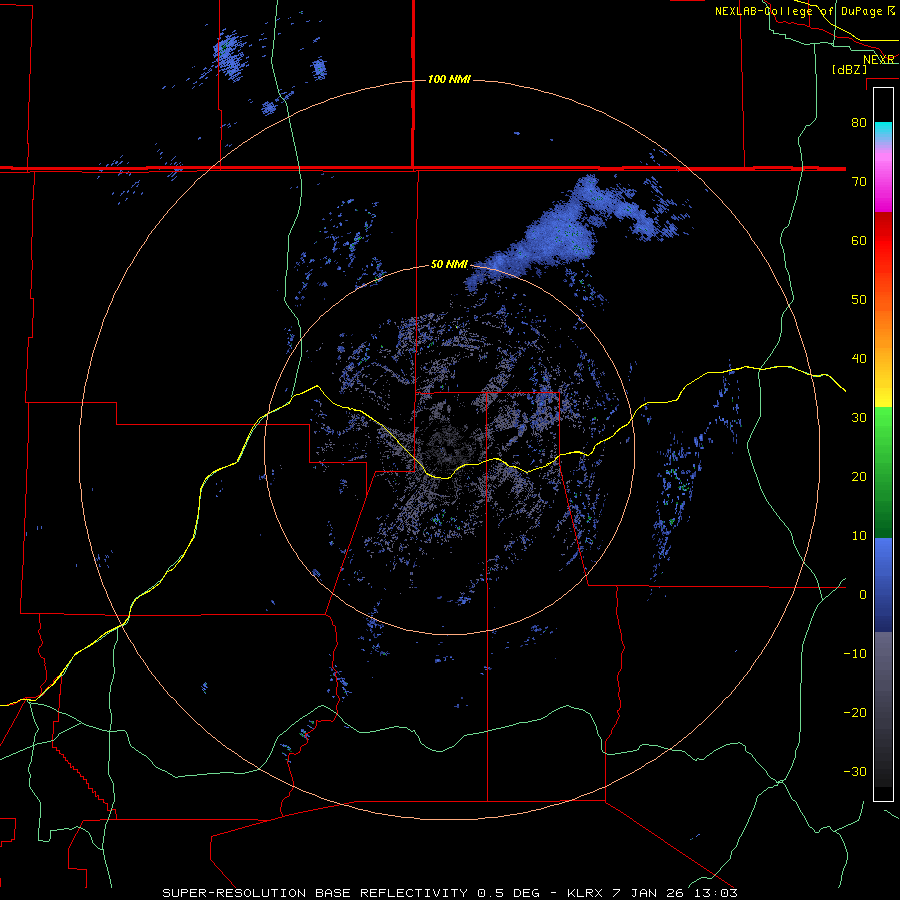Click the 10 value on dBZ scale
This screenshot has height=900, width=900.
(x=859, y=536)
